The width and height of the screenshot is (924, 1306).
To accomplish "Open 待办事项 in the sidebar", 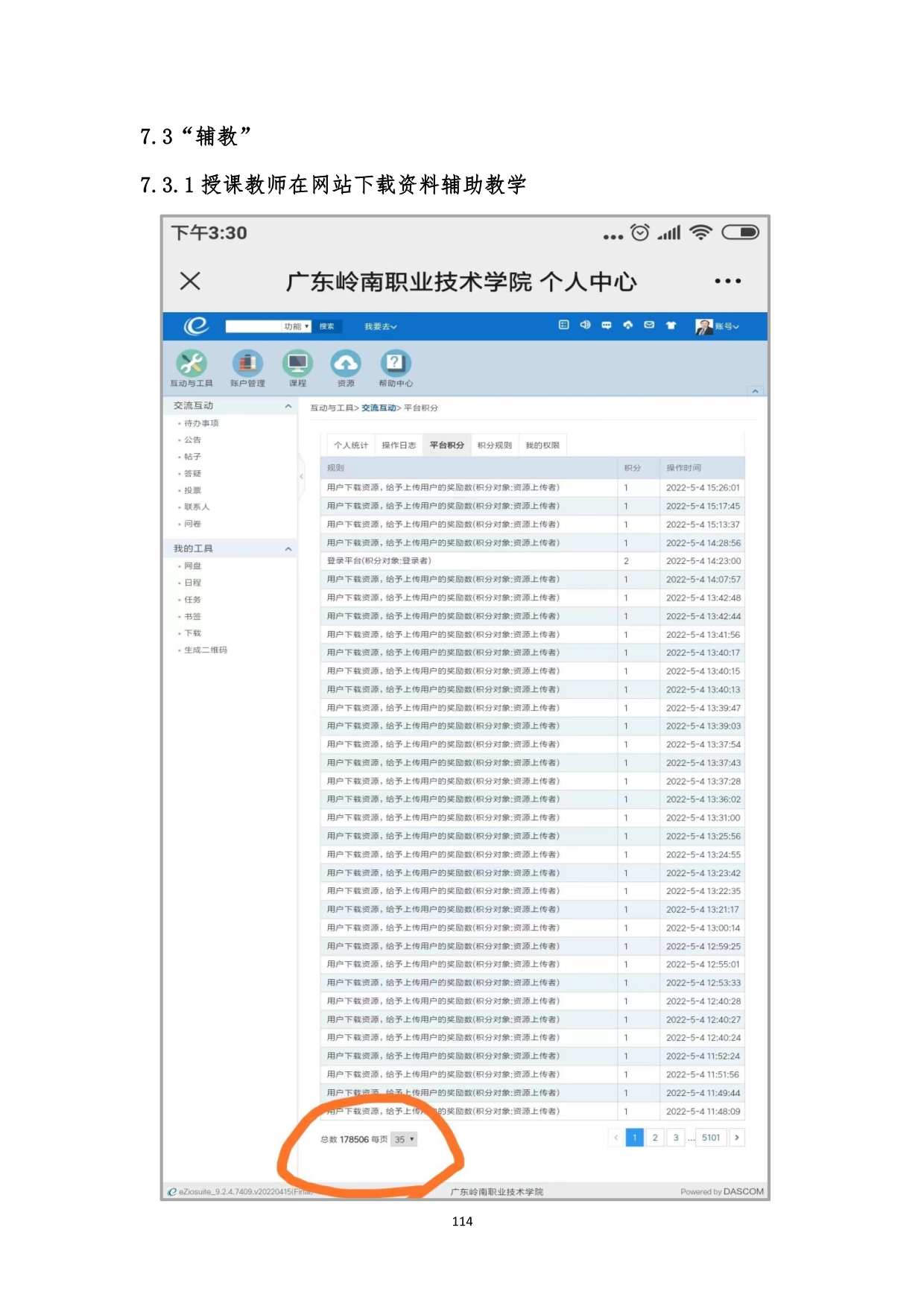I will [x=201, y=423].
